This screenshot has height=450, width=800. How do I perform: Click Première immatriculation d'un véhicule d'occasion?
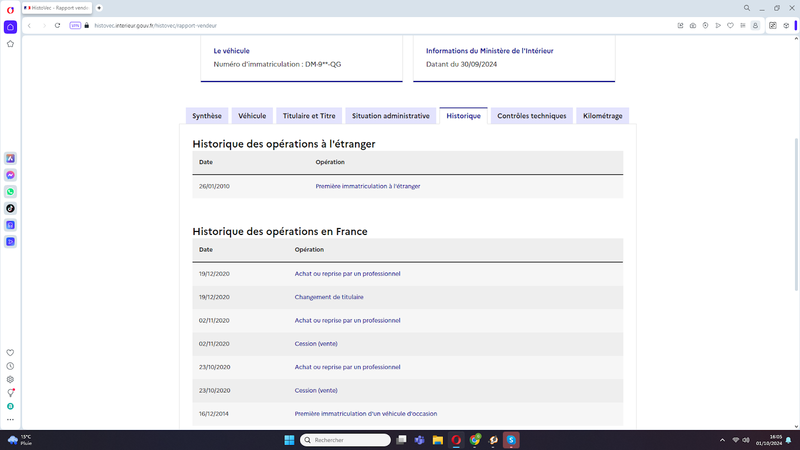[366, 414]
